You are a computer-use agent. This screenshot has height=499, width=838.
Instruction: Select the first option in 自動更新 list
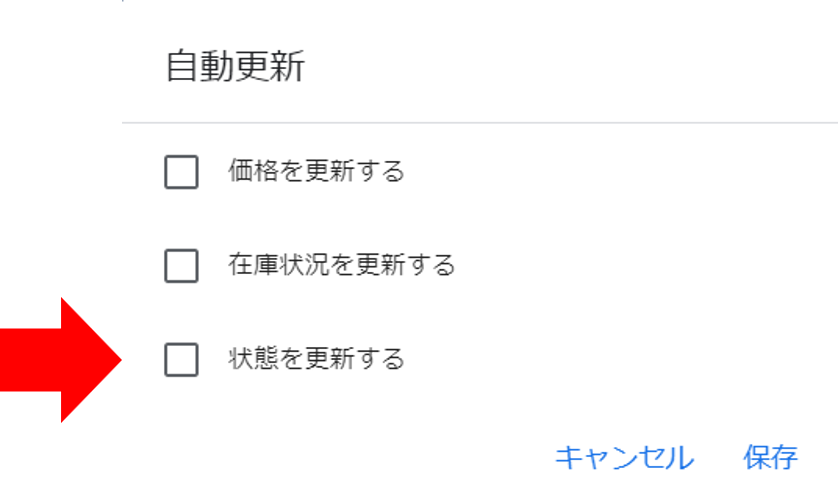[181, 172]
